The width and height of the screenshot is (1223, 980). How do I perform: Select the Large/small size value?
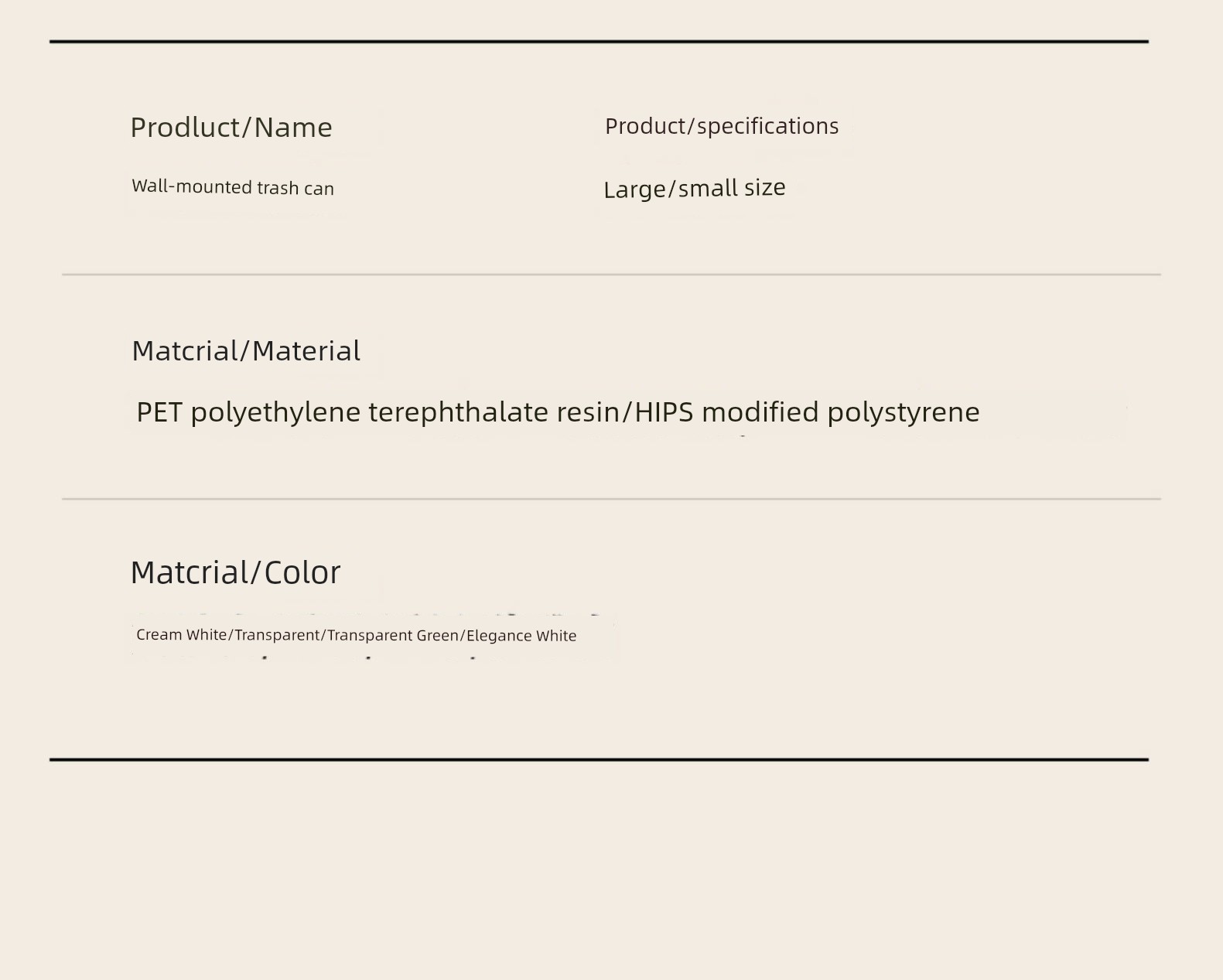point(695,188)
